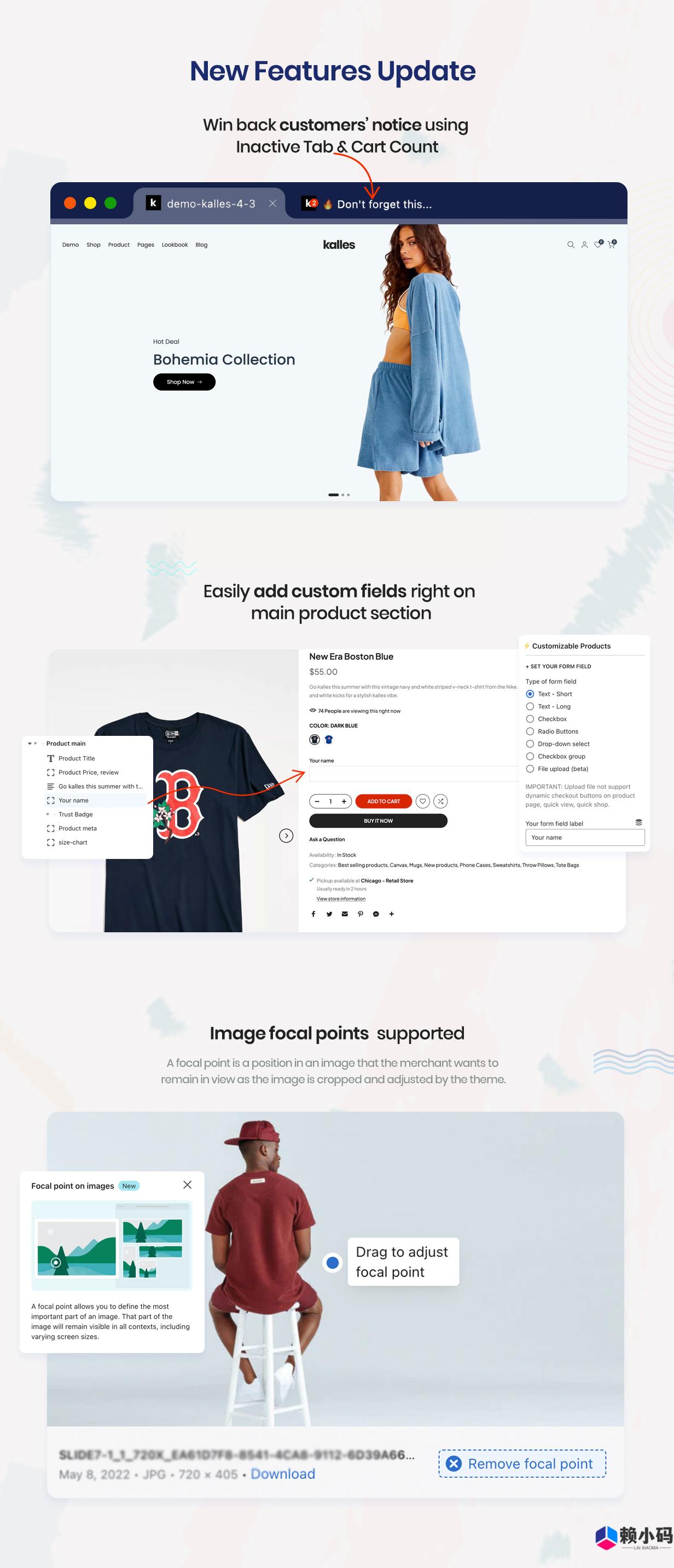The width and height of the screenshot is (674, 1568).
Task: Switch to the Don't forget this tab
Action: [367, 204]
